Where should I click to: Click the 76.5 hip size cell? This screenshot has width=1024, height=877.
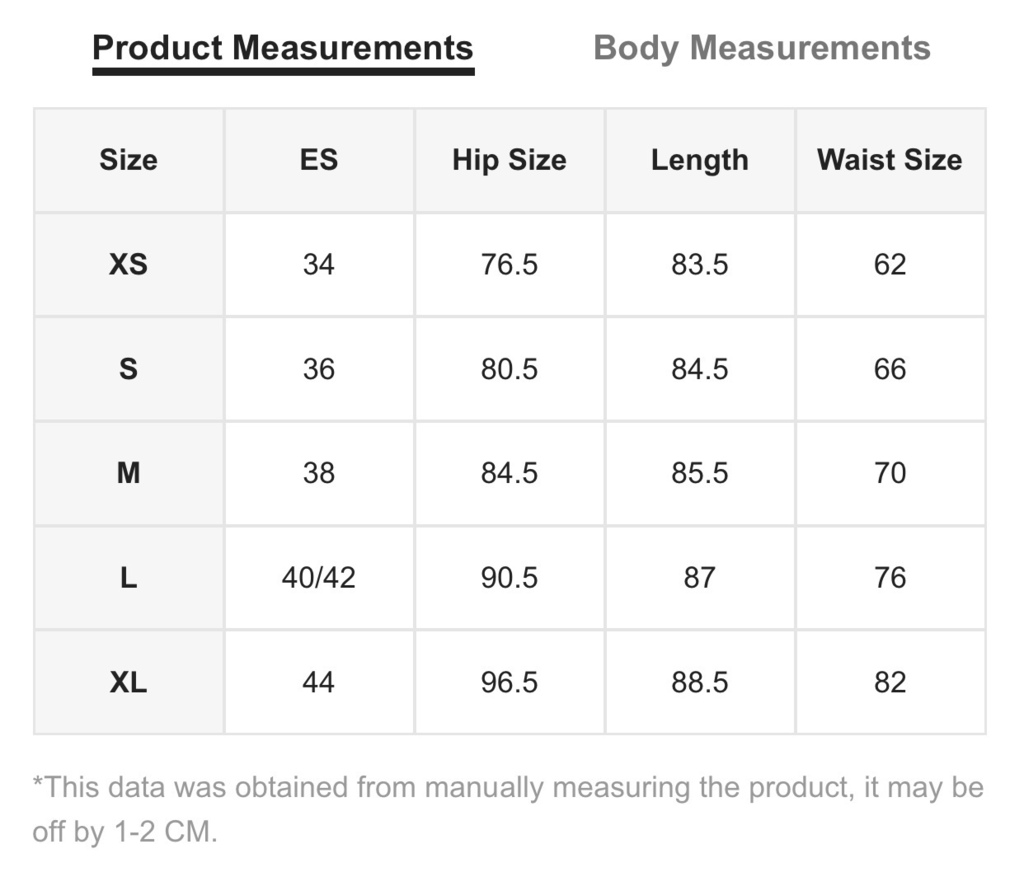pyautogui.click(x=509, y=264)
